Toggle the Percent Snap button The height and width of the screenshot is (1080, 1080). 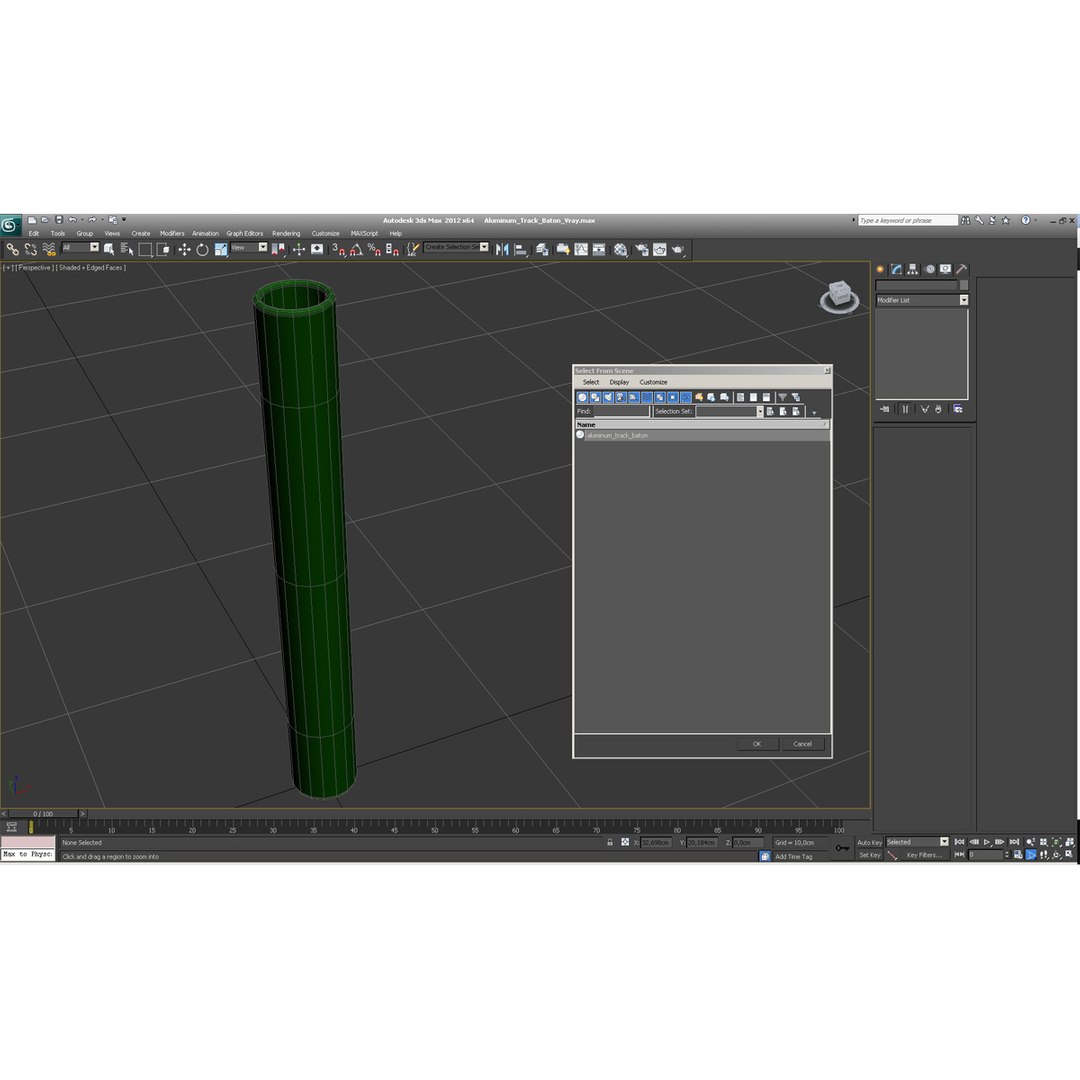(374, 249)
